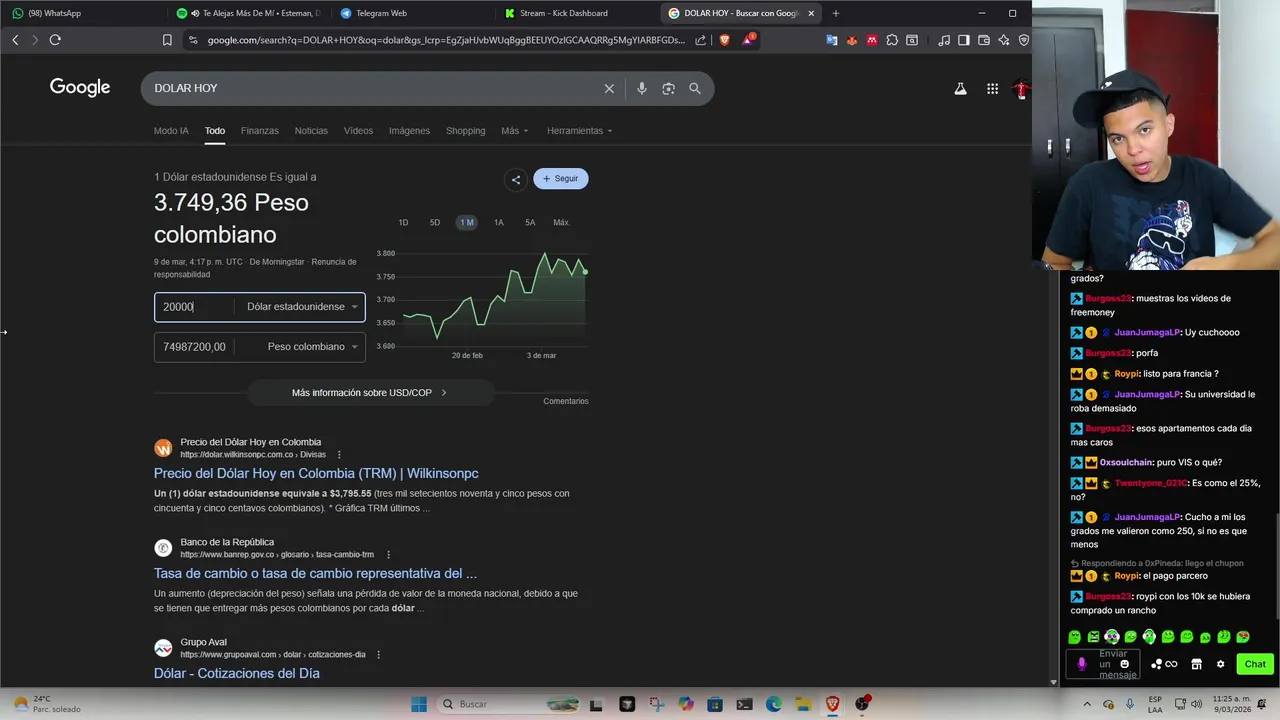Viewport: 1280px width, 720px height.
Task: Open more options for Wilkinsonpc result
Action: pos(339,455)
